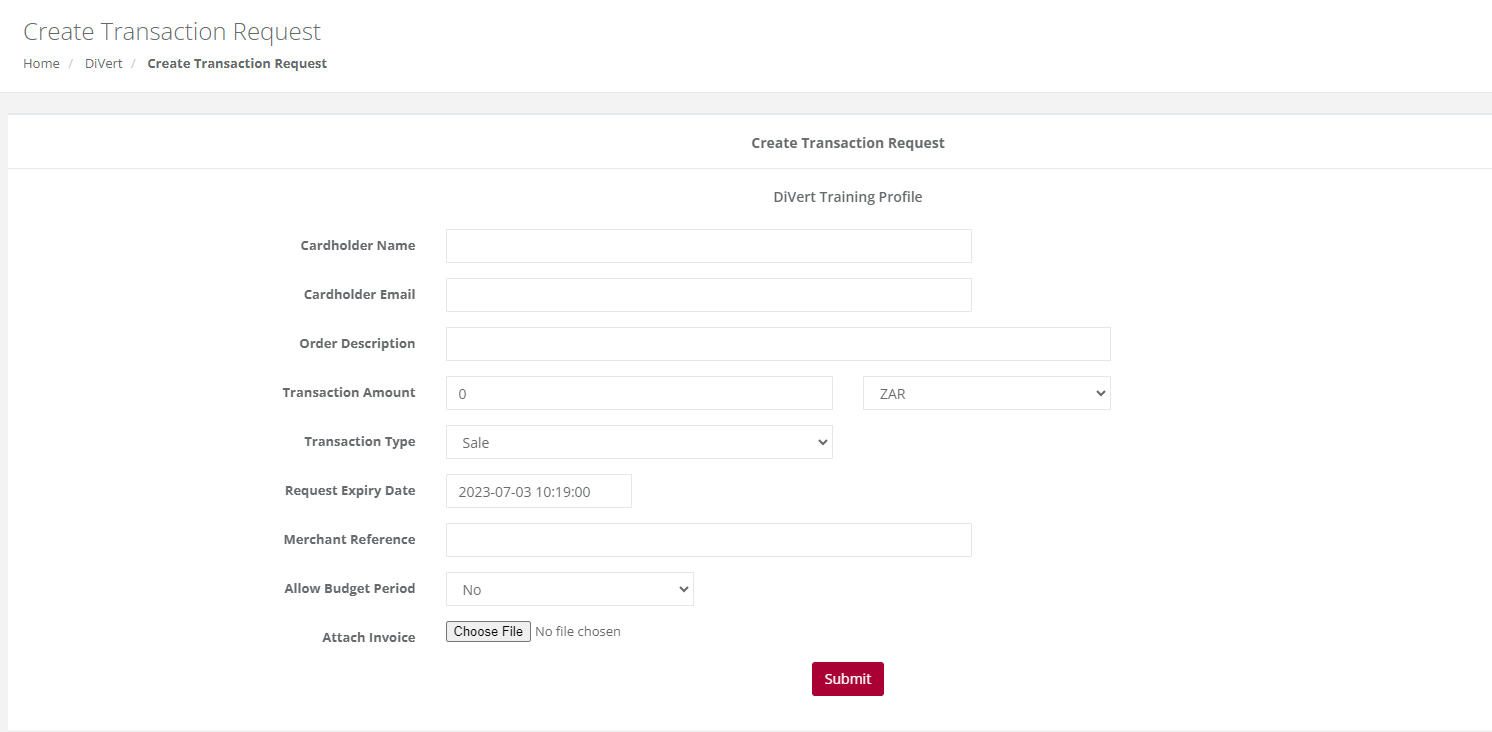Open the DiVert breadcrumb link
This screenshot has height=732, width=1492.
tap(103, 63)
